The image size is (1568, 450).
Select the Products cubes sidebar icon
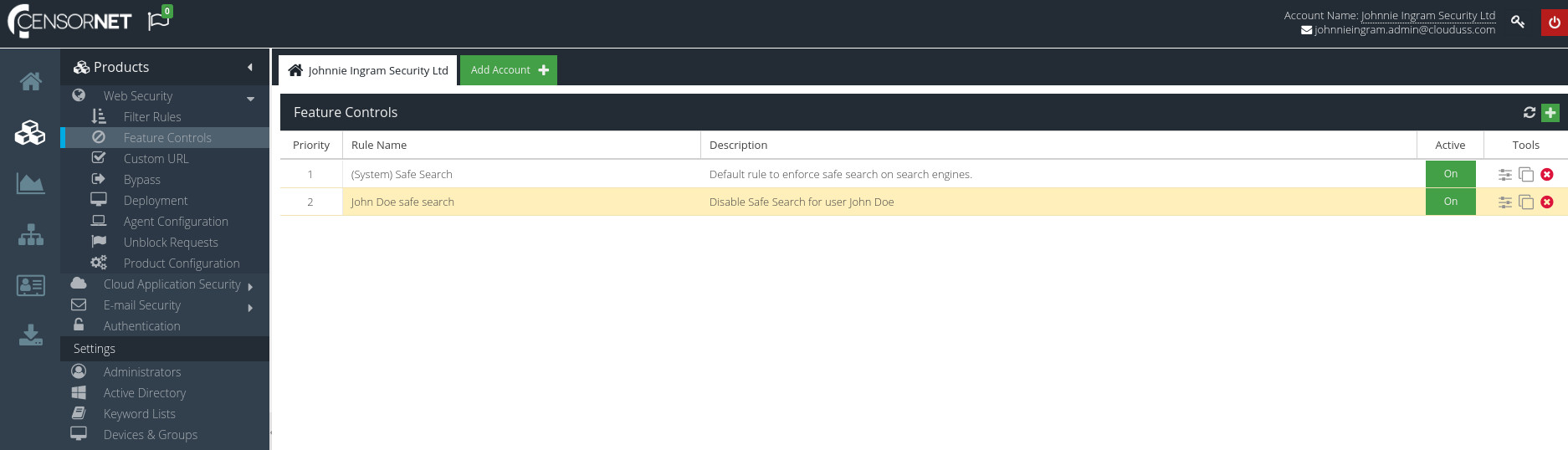pyautogui.click(x=30, y=132)
